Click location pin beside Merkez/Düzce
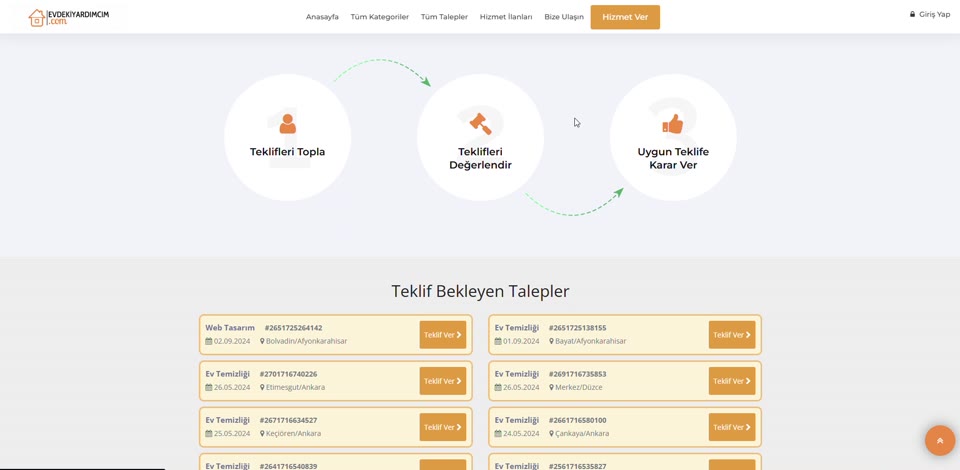960x470 pixels. coord(552,387)
